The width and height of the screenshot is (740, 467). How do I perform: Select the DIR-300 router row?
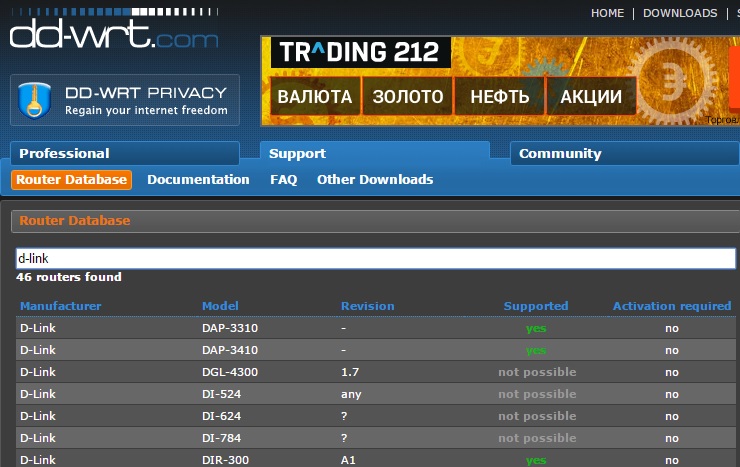[376, 459]
